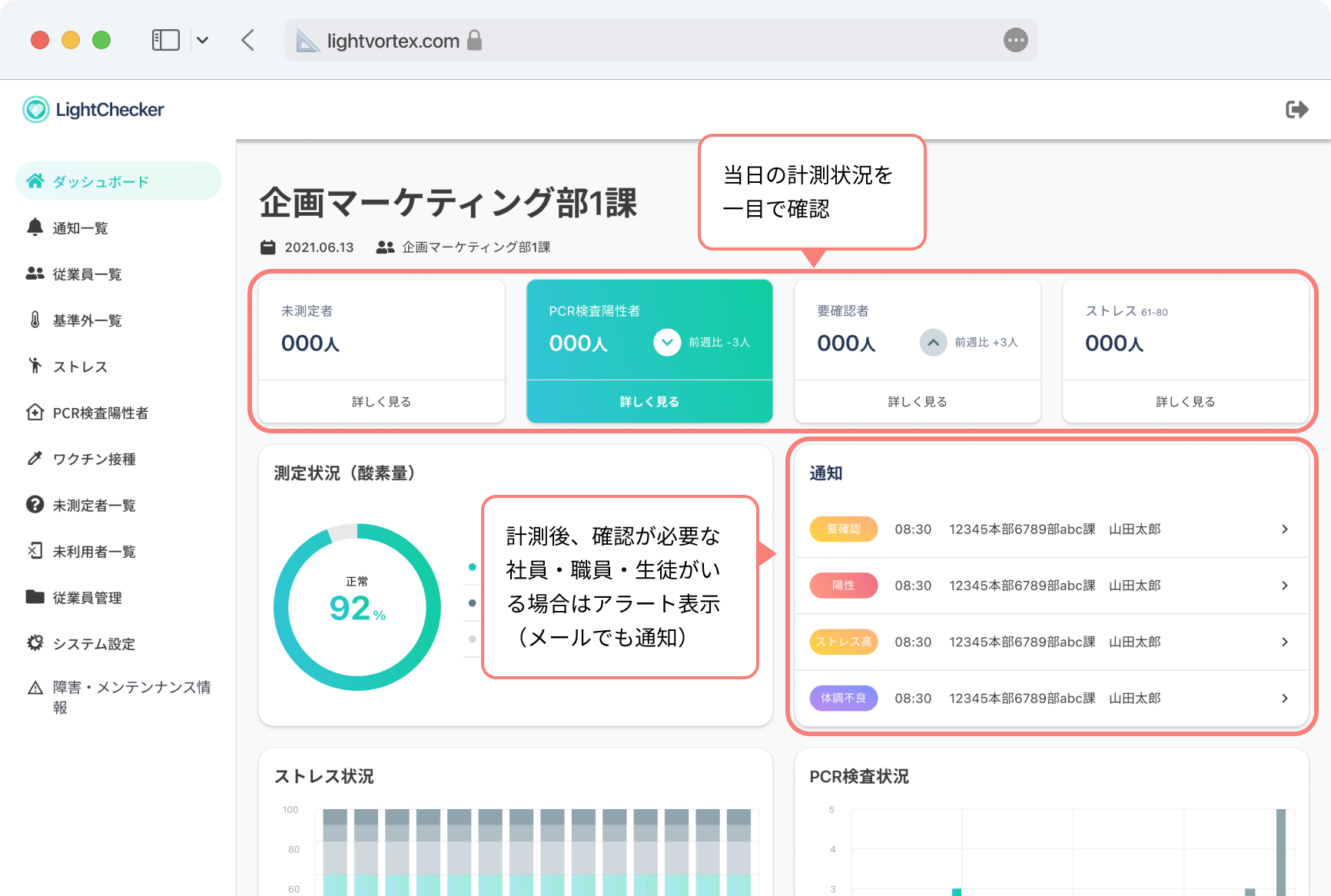Click the orange 要確認 badge
The height and width of the screenshot is (896, 1331).
(844, 529)
